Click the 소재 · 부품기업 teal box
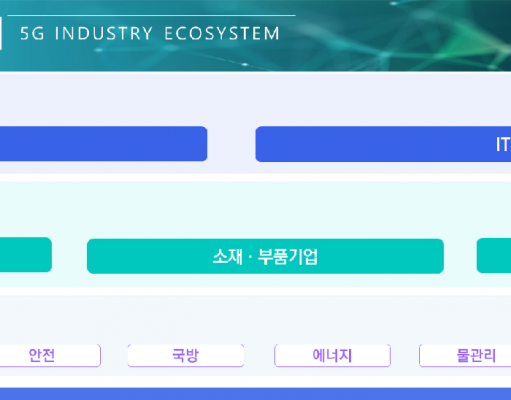511x400 pixels. pyautogui.click(x=265, y=256)
